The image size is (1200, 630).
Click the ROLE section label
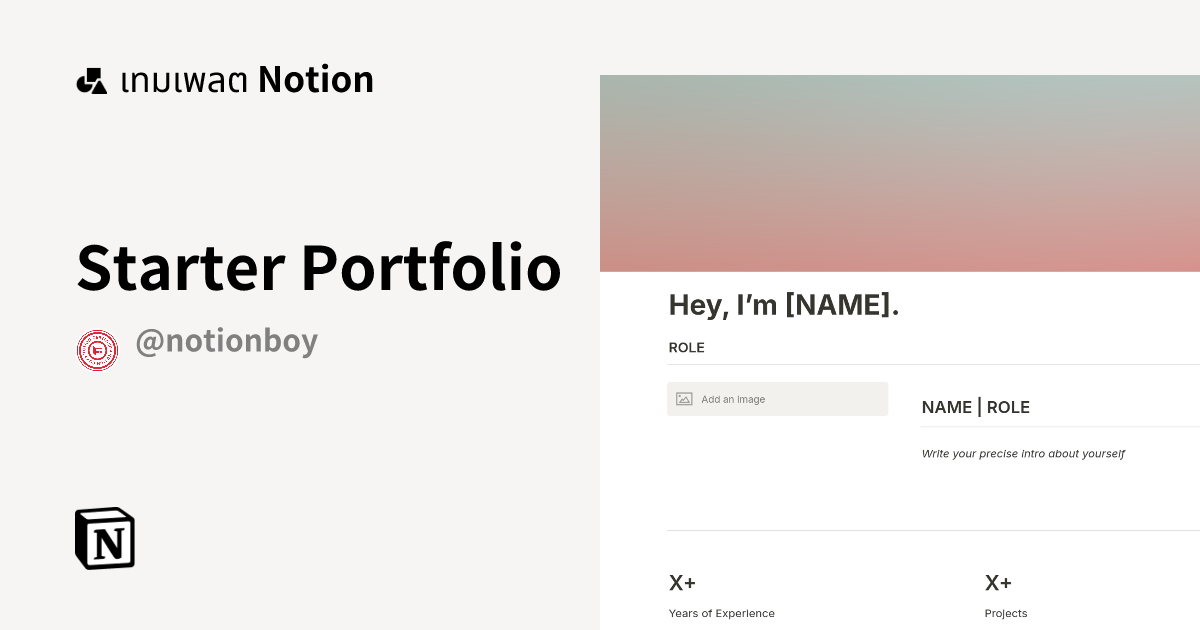pyautogui.click(x=686, y=347)
